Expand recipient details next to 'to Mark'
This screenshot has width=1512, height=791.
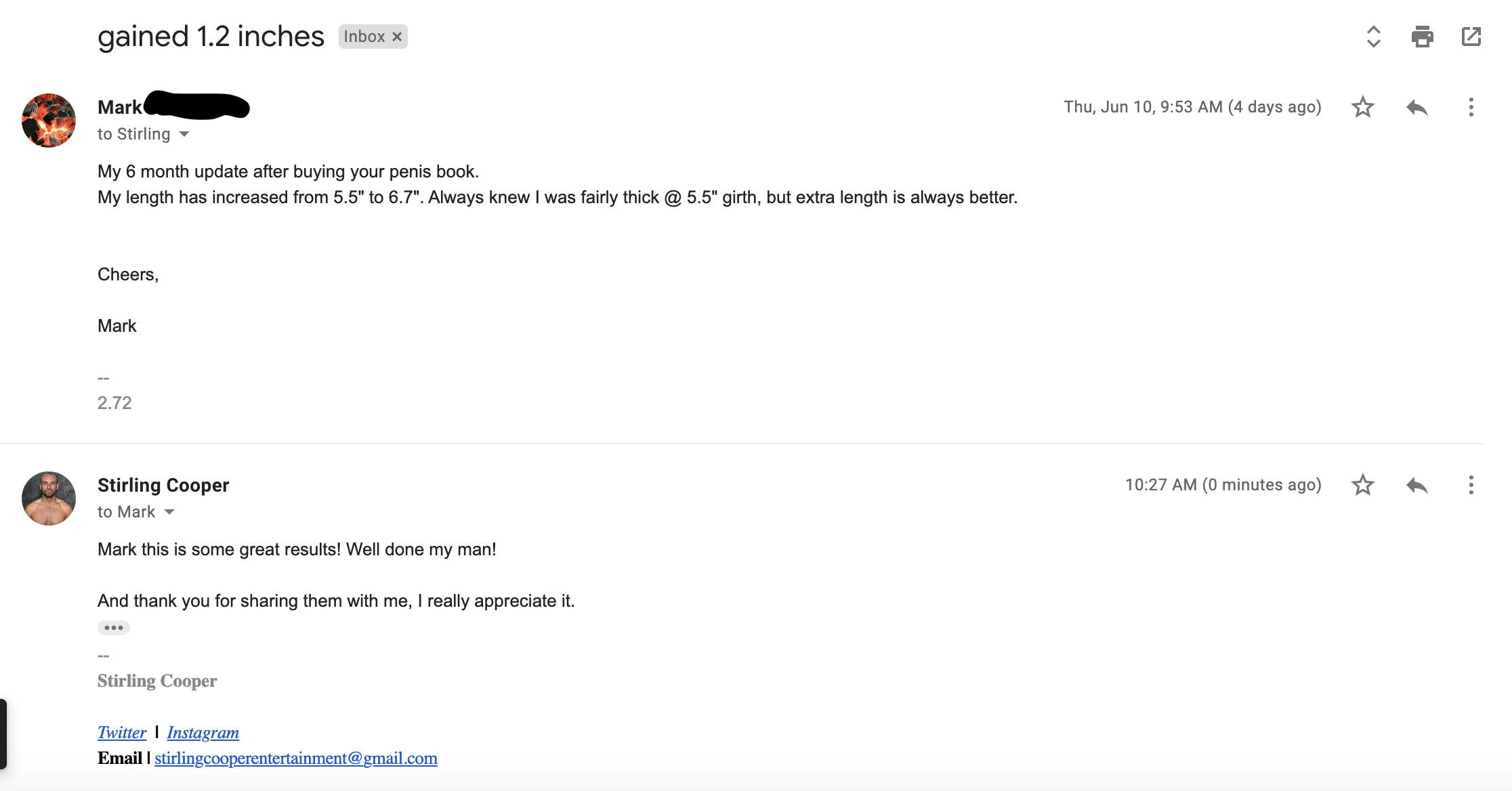[169, 512]
